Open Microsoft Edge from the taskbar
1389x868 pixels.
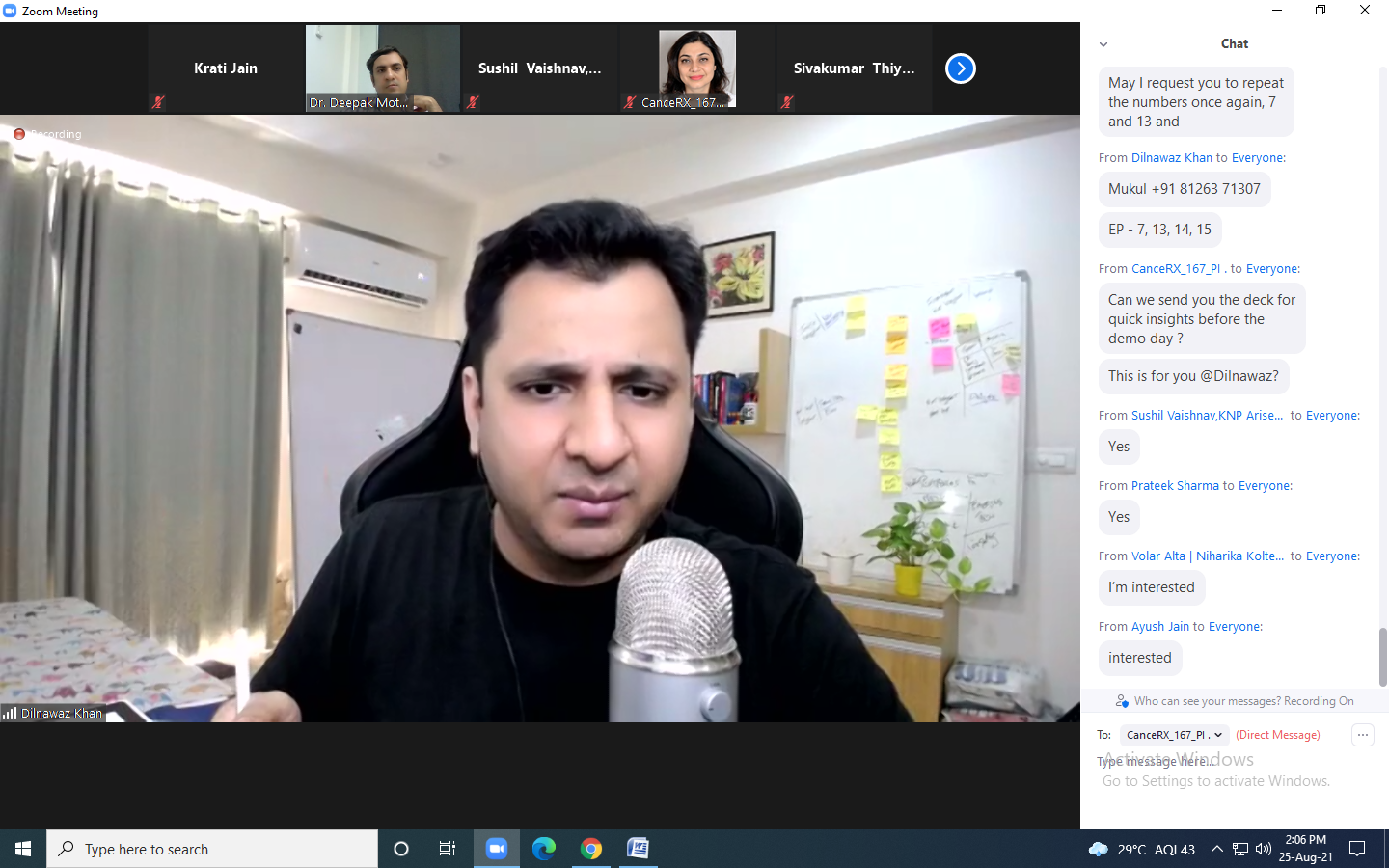tap(544, 849)
